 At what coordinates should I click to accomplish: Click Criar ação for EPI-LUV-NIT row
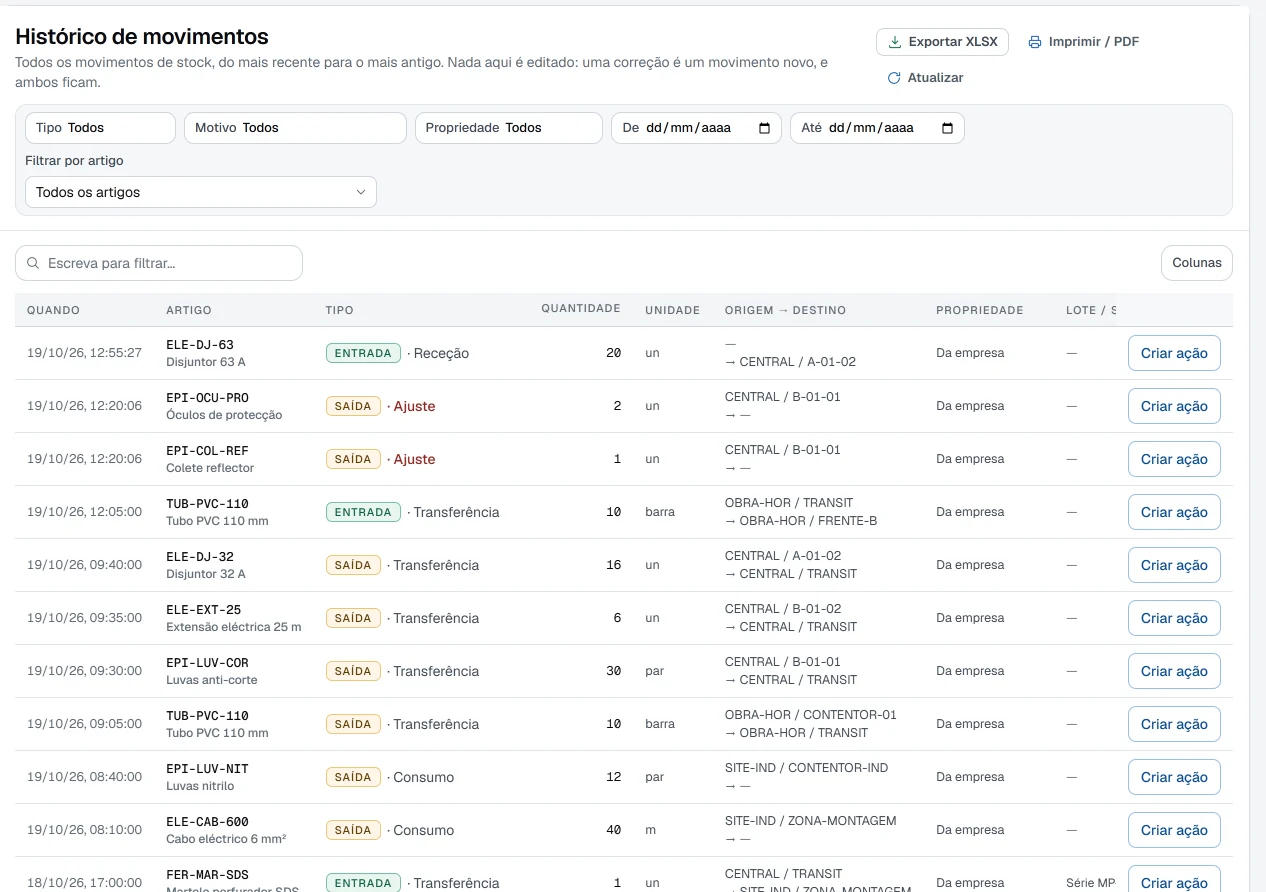point(1174,777)
